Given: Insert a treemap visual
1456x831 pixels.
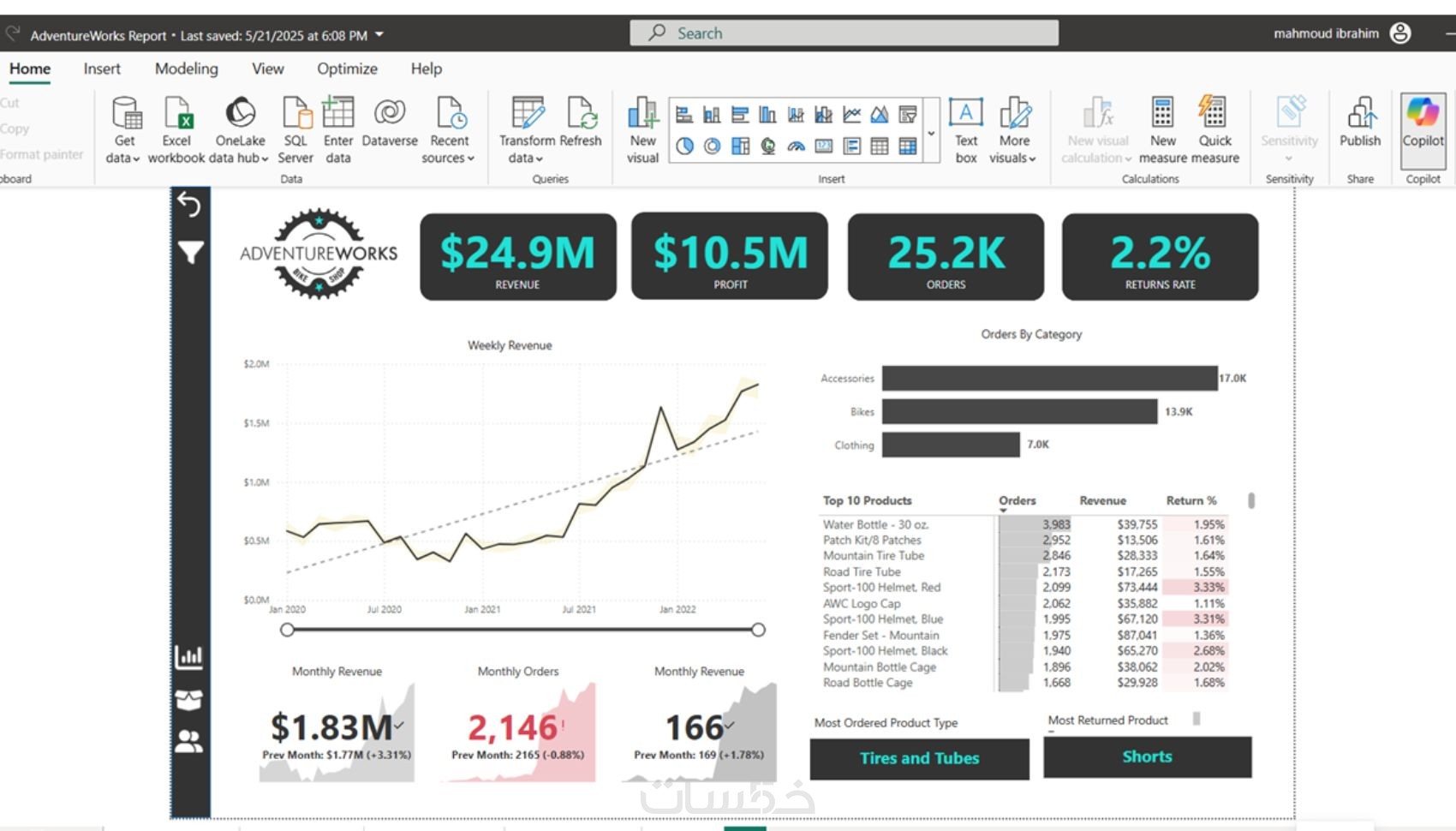Looking at the screenshot, I should [x=740, y=146].
